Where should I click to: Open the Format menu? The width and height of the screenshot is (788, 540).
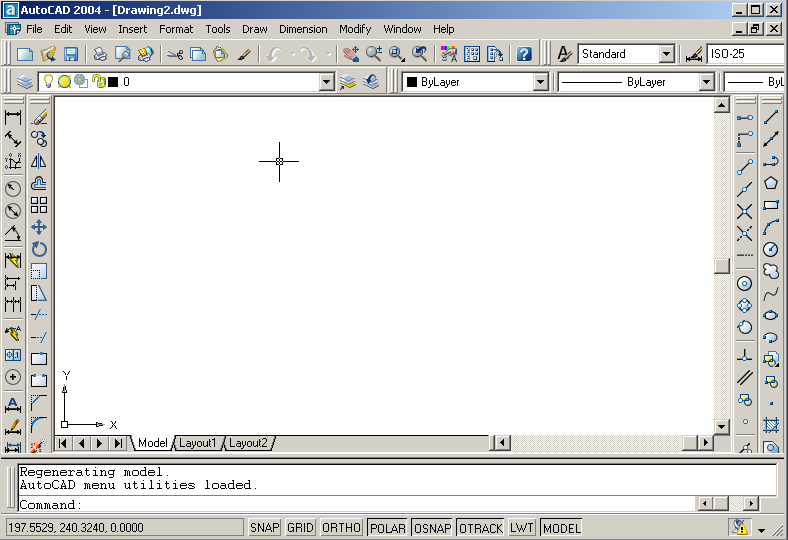coord(176,29)
